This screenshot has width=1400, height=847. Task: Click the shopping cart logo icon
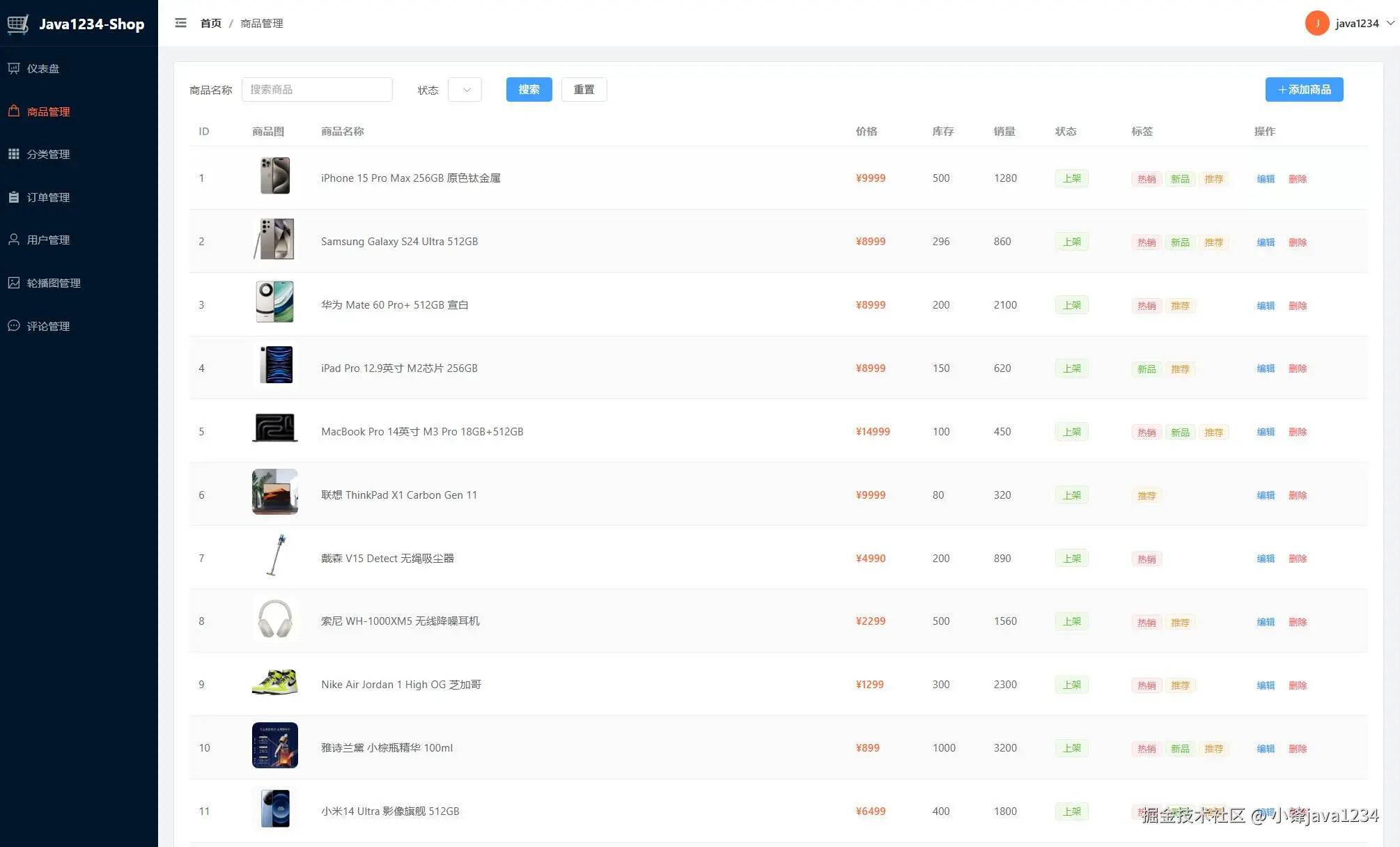pyautogui.click(x=18, y=24)
